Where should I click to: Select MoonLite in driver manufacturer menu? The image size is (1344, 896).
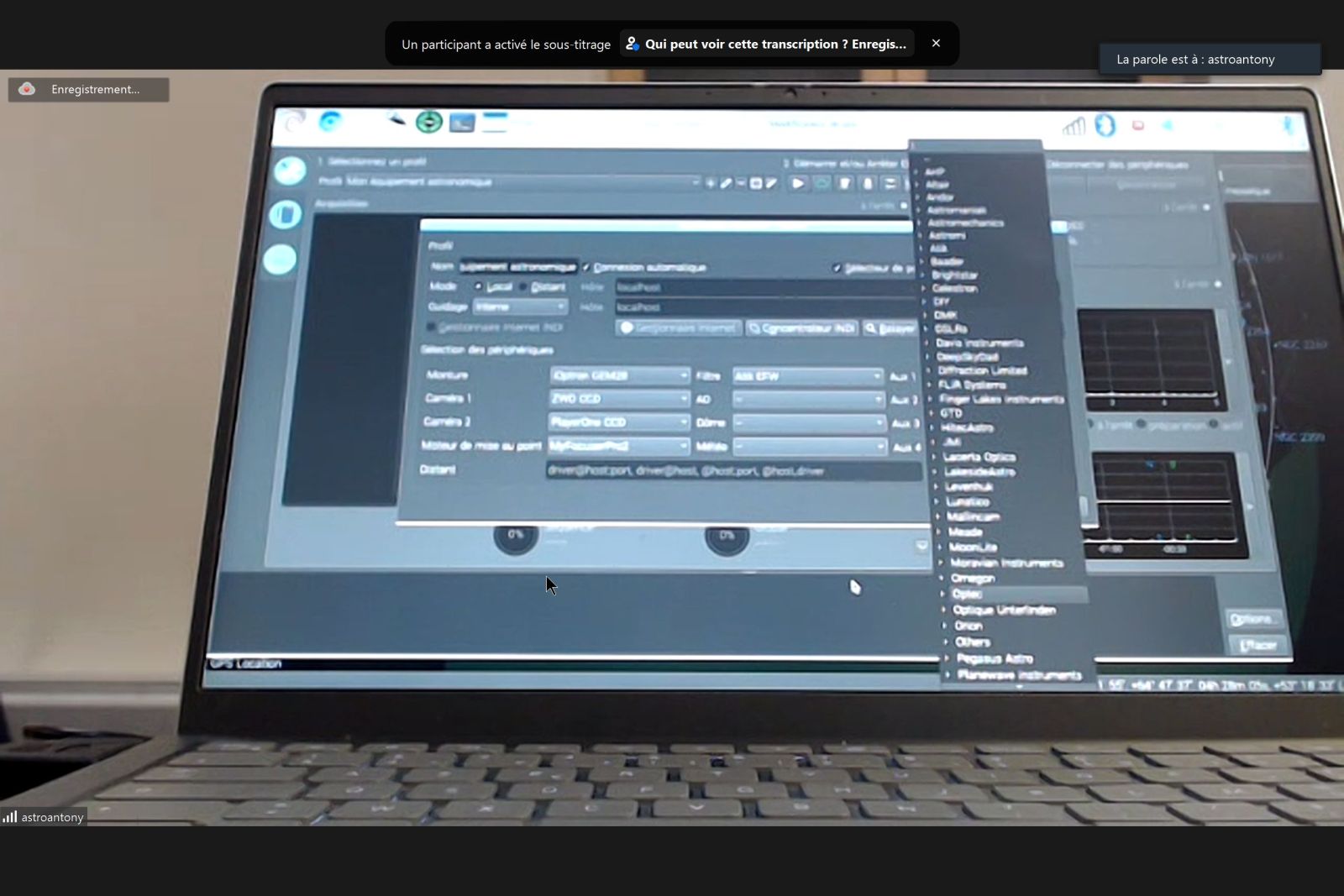tap(973, 547)
